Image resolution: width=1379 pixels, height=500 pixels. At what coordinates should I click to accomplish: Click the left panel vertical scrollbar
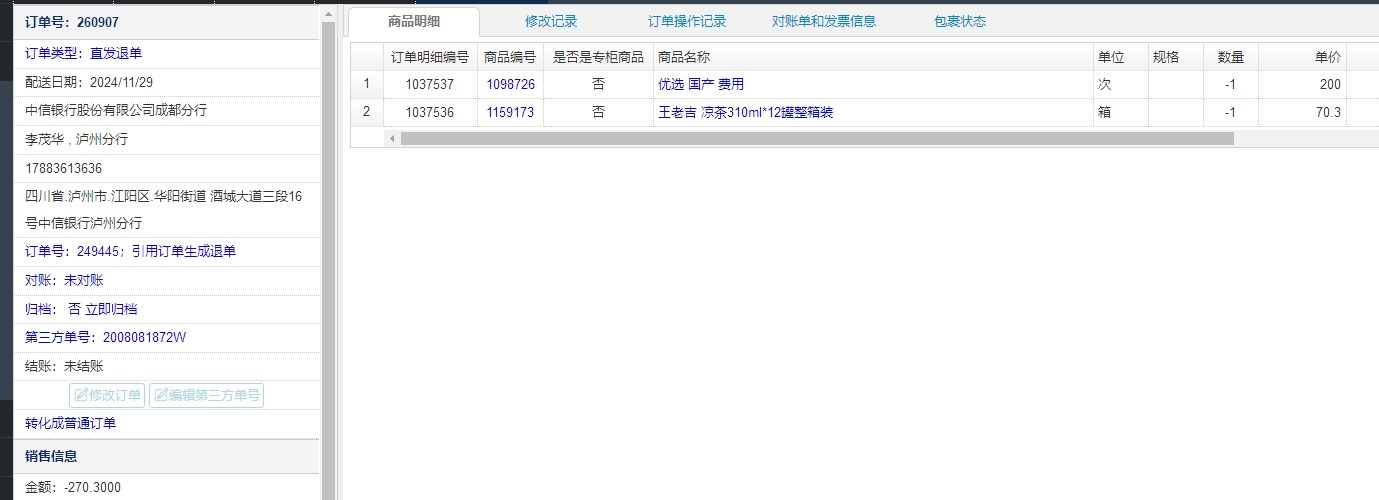328,260
